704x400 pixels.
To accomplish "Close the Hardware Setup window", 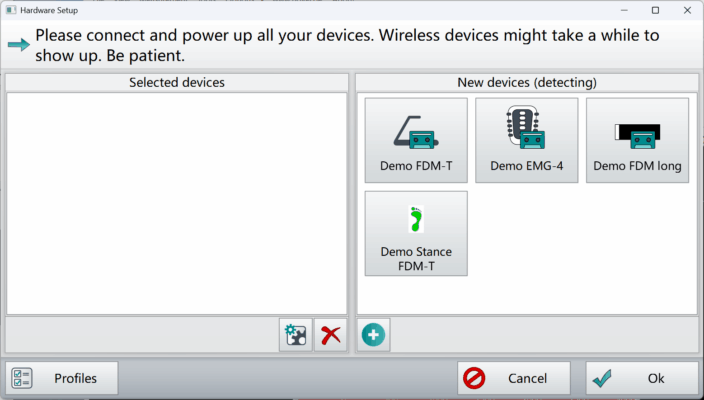I will (x=687, y=9).
